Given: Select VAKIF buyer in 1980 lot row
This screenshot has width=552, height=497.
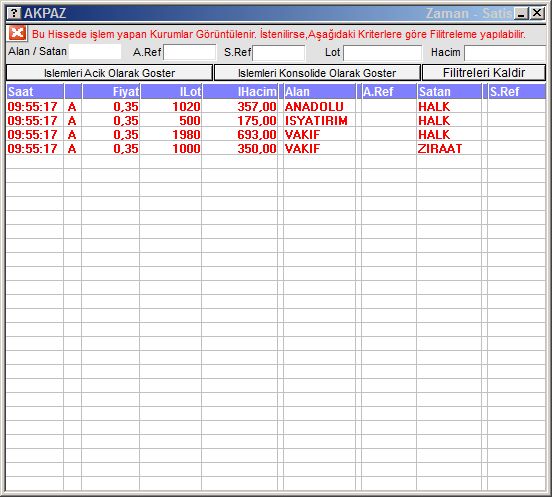Looking at the screenshot, I should pyautogui.click(x=319, y=134).
